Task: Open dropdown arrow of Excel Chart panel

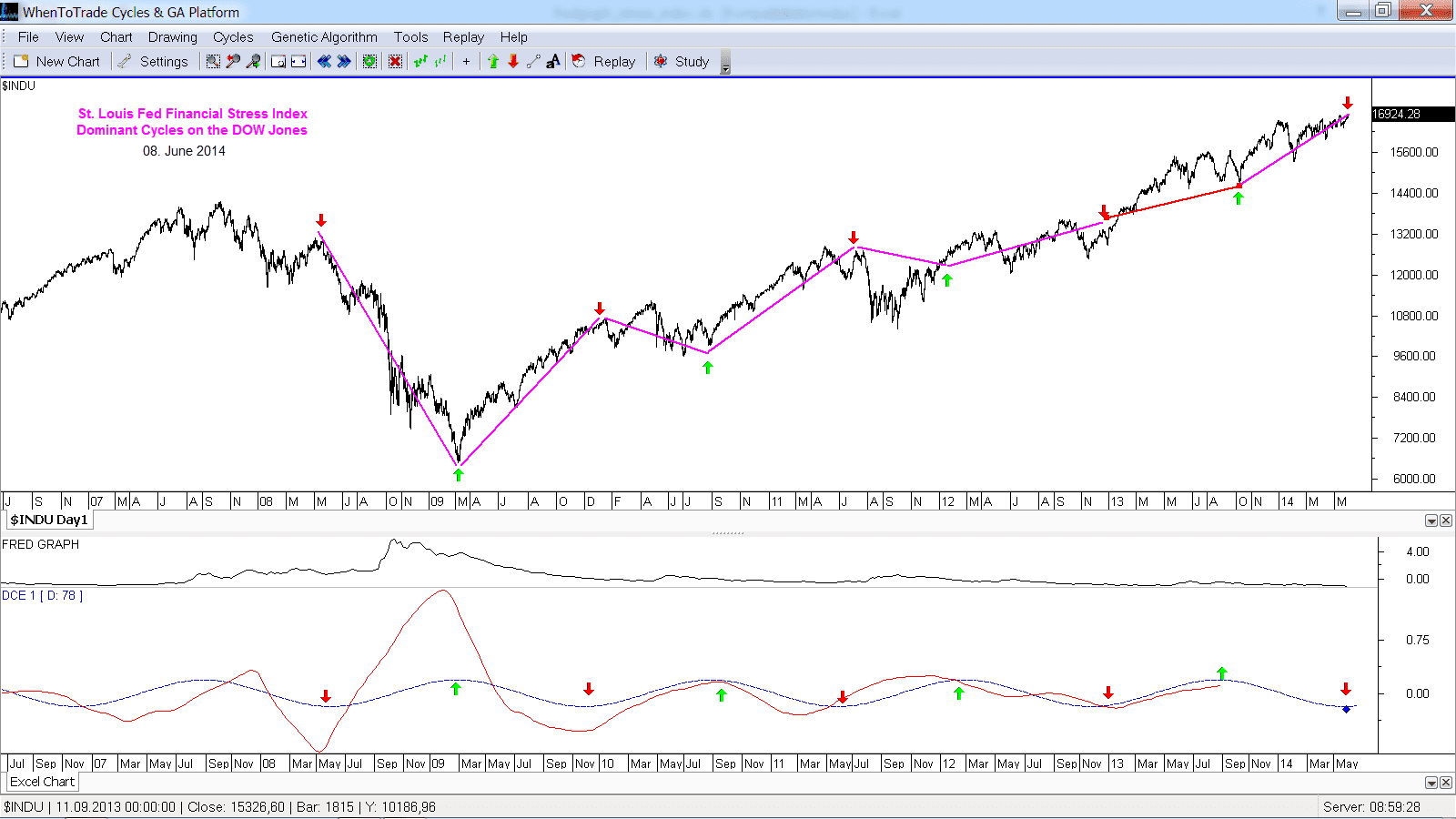Action: (x=1431, y=783)
